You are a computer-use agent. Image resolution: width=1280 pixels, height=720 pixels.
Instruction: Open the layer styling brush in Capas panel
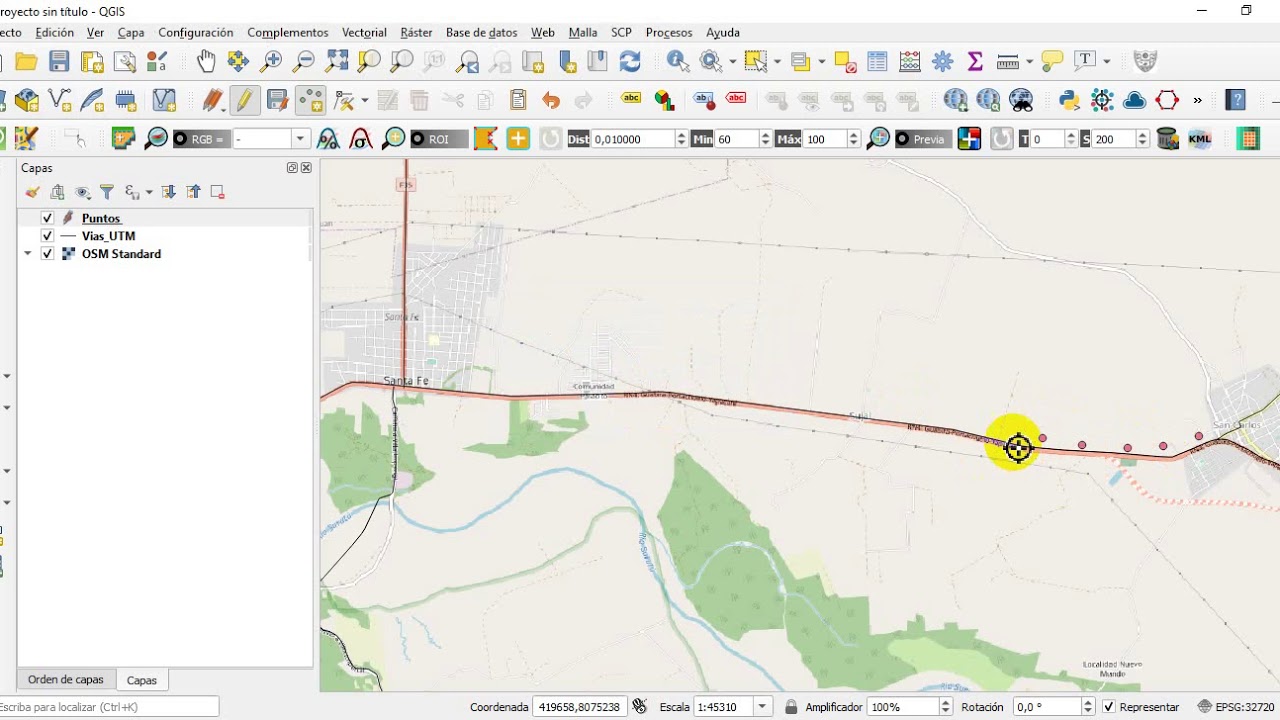(32, 192)
